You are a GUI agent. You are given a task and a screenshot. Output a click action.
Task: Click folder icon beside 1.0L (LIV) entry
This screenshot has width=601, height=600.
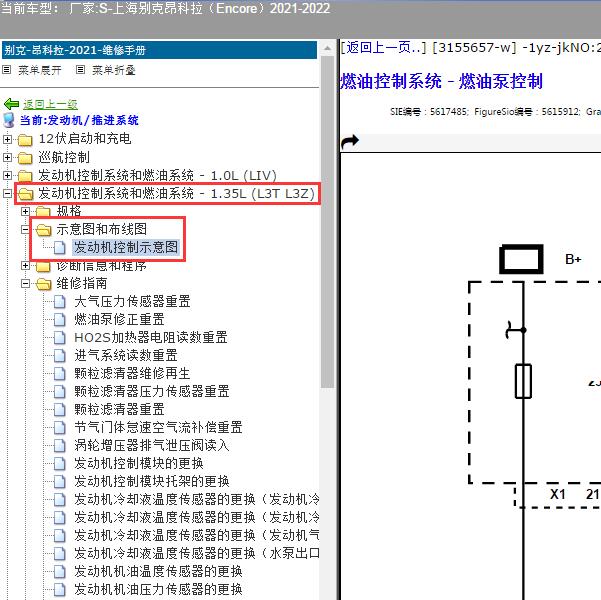point(25,176)
